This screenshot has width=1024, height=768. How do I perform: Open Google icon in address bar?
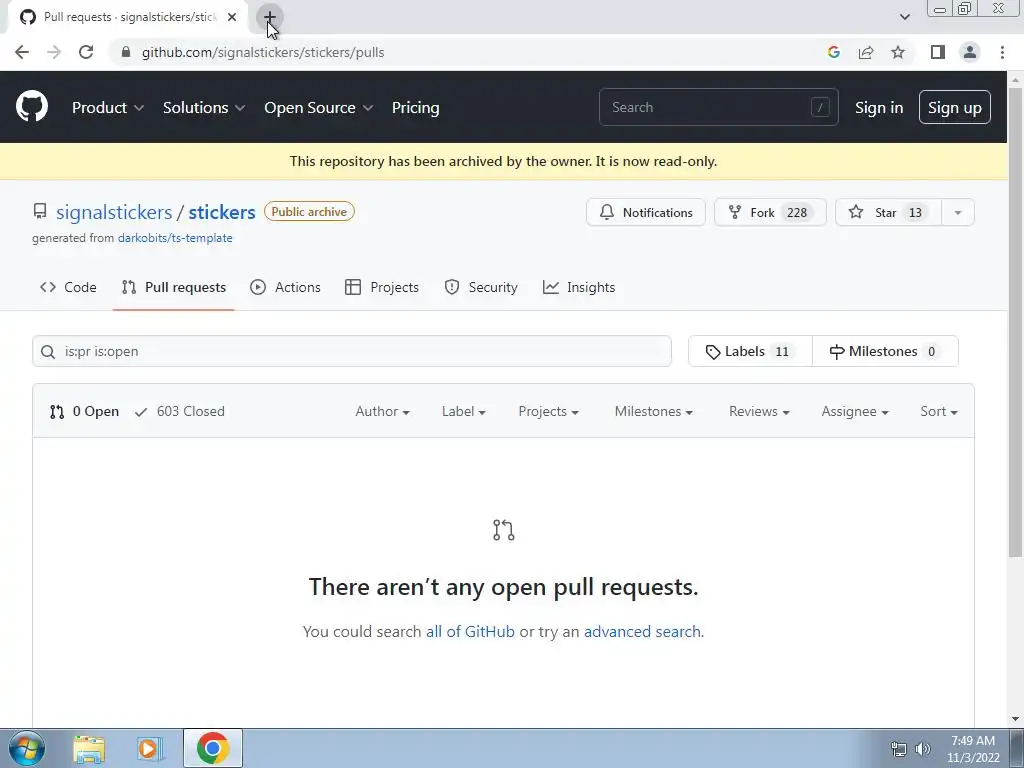(x=833, y=52)
